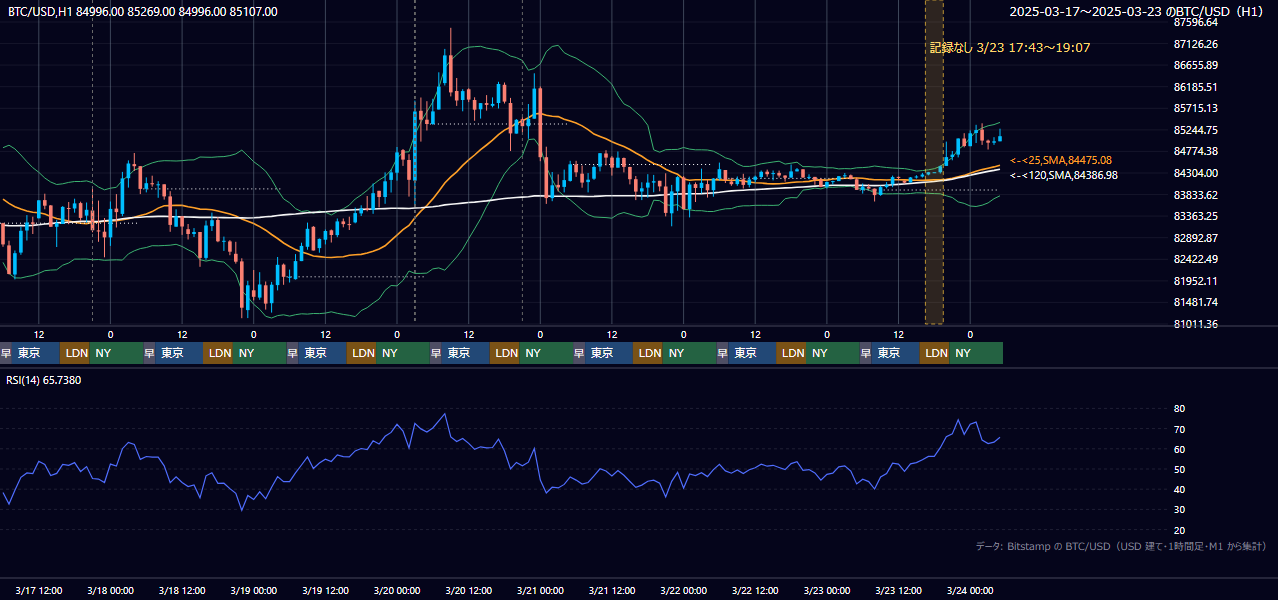Viewport: 1278px width, 600px height.
Task: Click the 25,SMA,84475.08 label
Action: click(x=1061, y=160)
